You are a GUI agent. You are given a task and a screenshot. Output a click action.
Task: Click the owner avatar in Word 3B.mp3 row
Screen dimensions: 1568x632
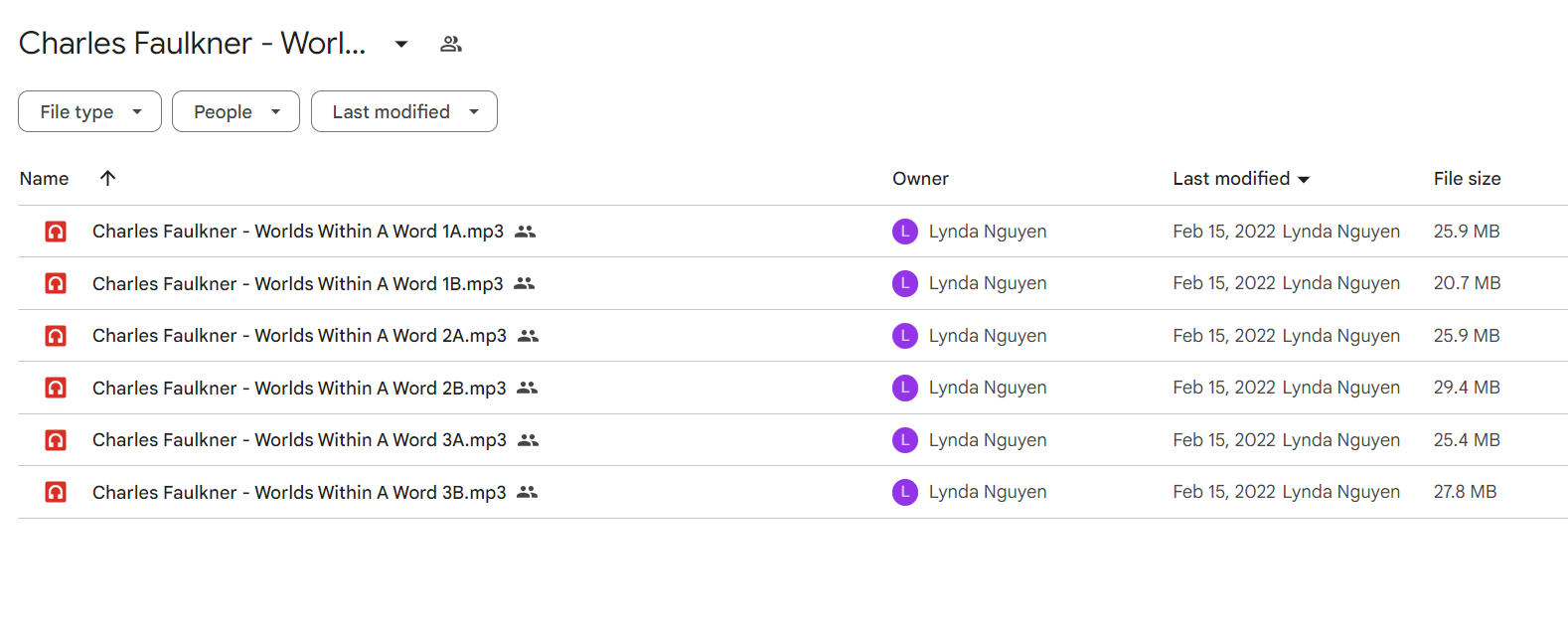point(905,492)
